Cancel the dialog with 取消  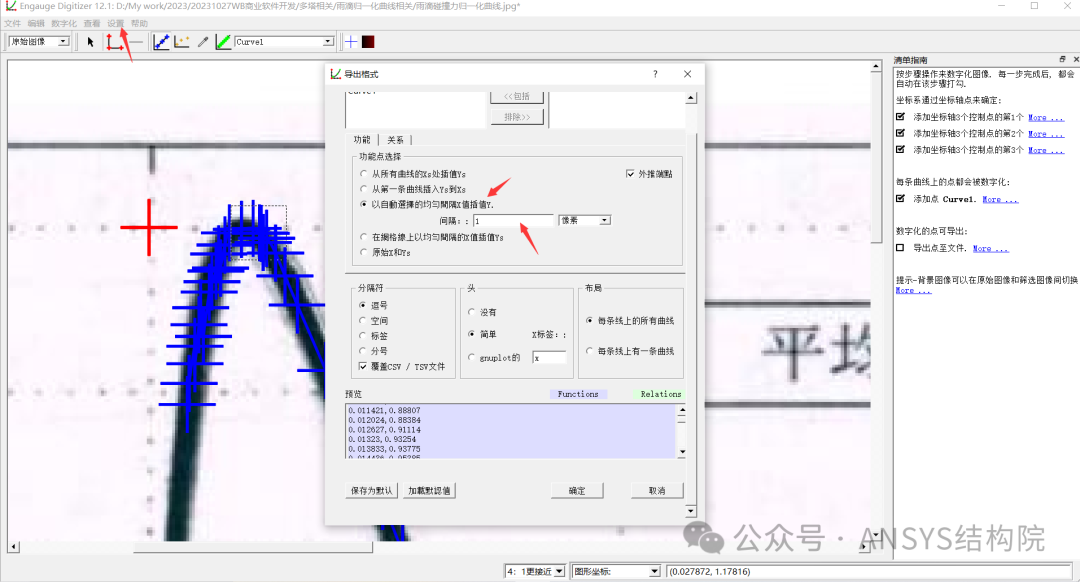(657, 490)
